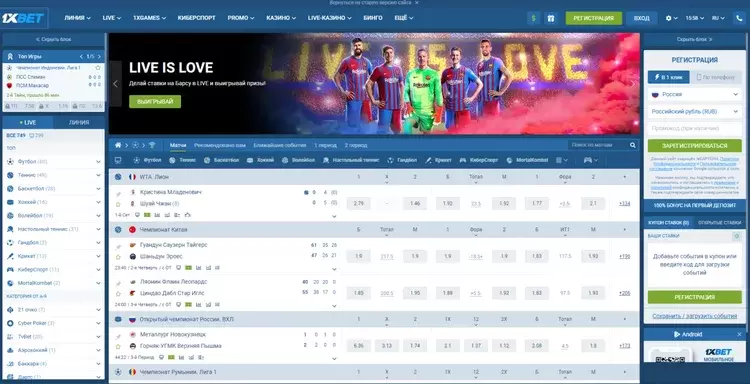Select Баскетбол in the sports filter bar

(x=221, y=160)
